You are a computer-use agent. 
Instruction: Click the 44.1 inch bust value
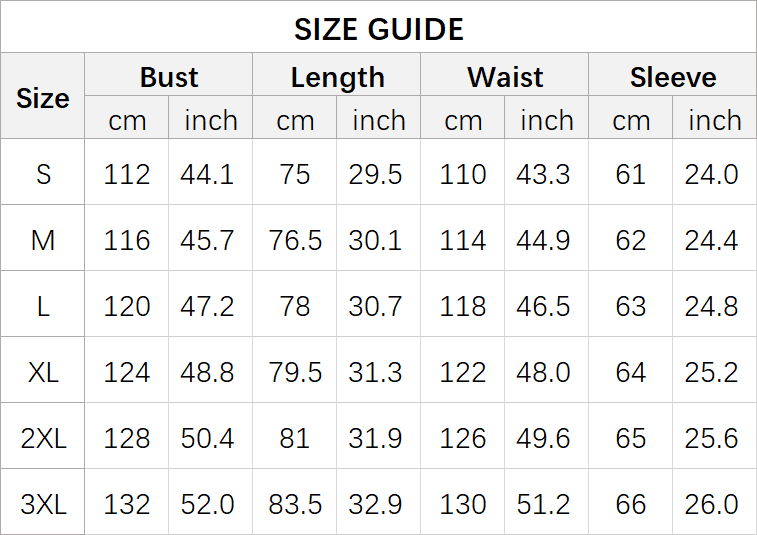tap(207, 174)
